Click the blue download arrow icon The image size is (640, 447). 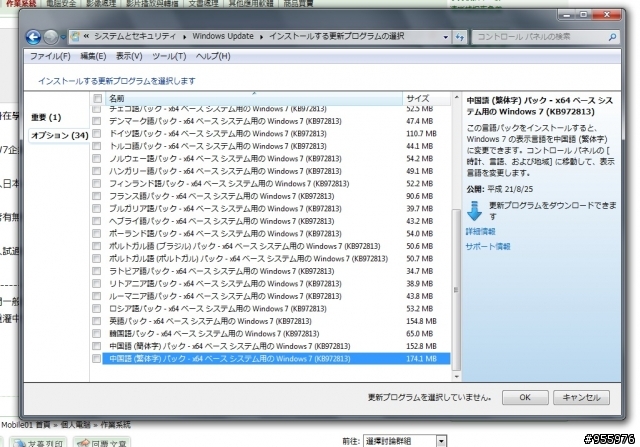(x=474, y=211)
